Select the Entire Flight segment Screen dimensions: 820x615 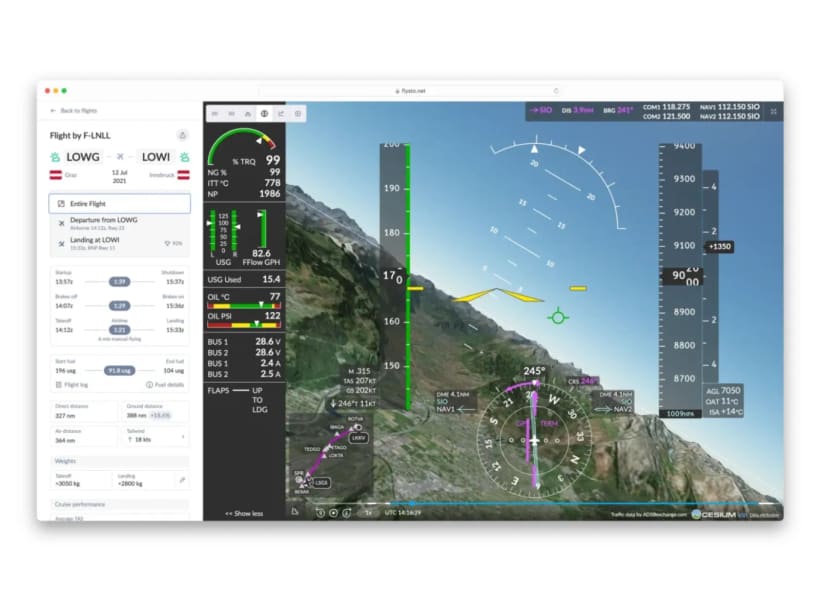pyautogui.click(x=120, y=203)
